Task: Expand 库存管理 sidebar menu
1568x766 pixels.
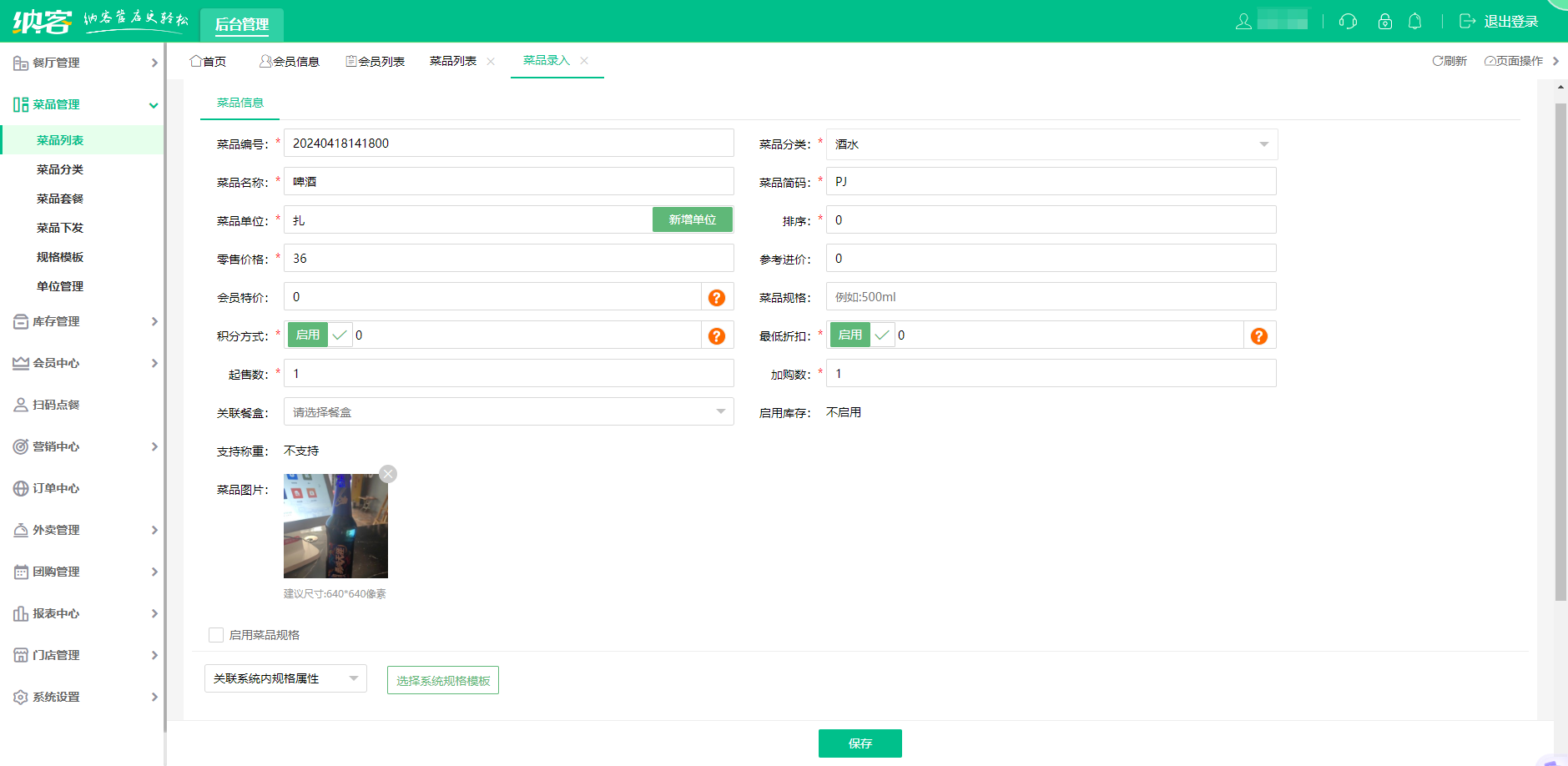Action: tap(82, 321)
